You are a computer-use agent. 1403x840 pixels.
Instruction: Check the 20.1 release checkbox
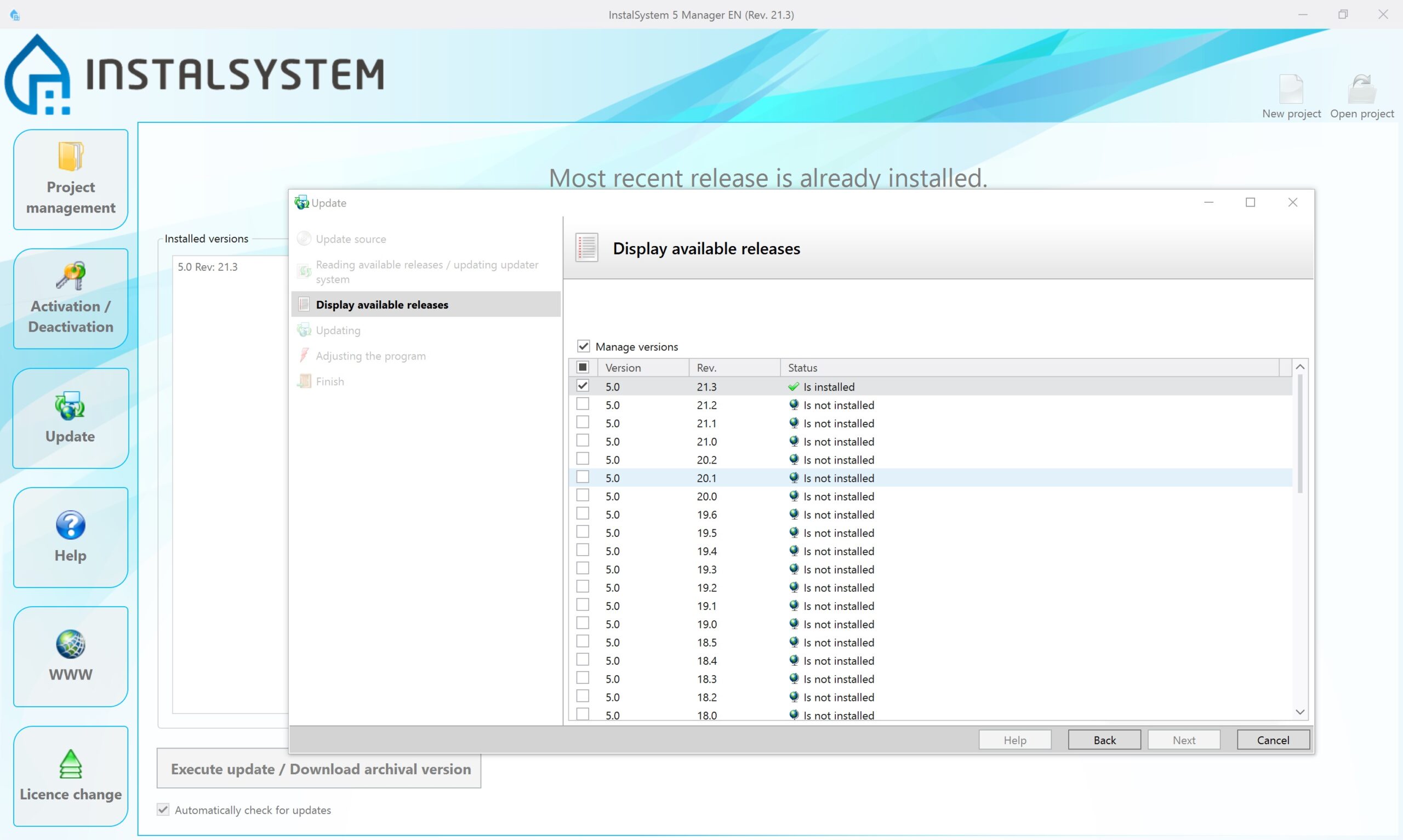[x=583, y=477]
